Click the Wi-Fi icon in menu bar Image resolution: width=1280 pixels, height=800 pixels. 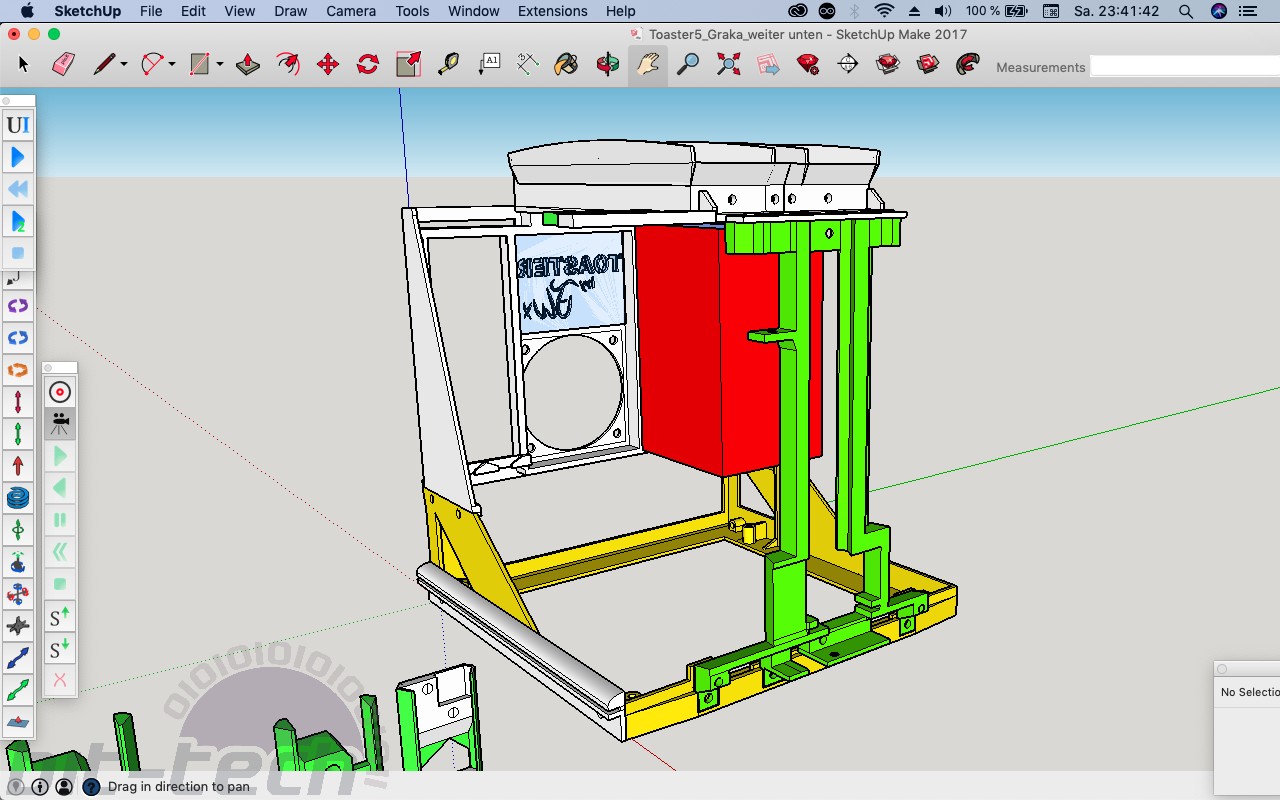884,11
